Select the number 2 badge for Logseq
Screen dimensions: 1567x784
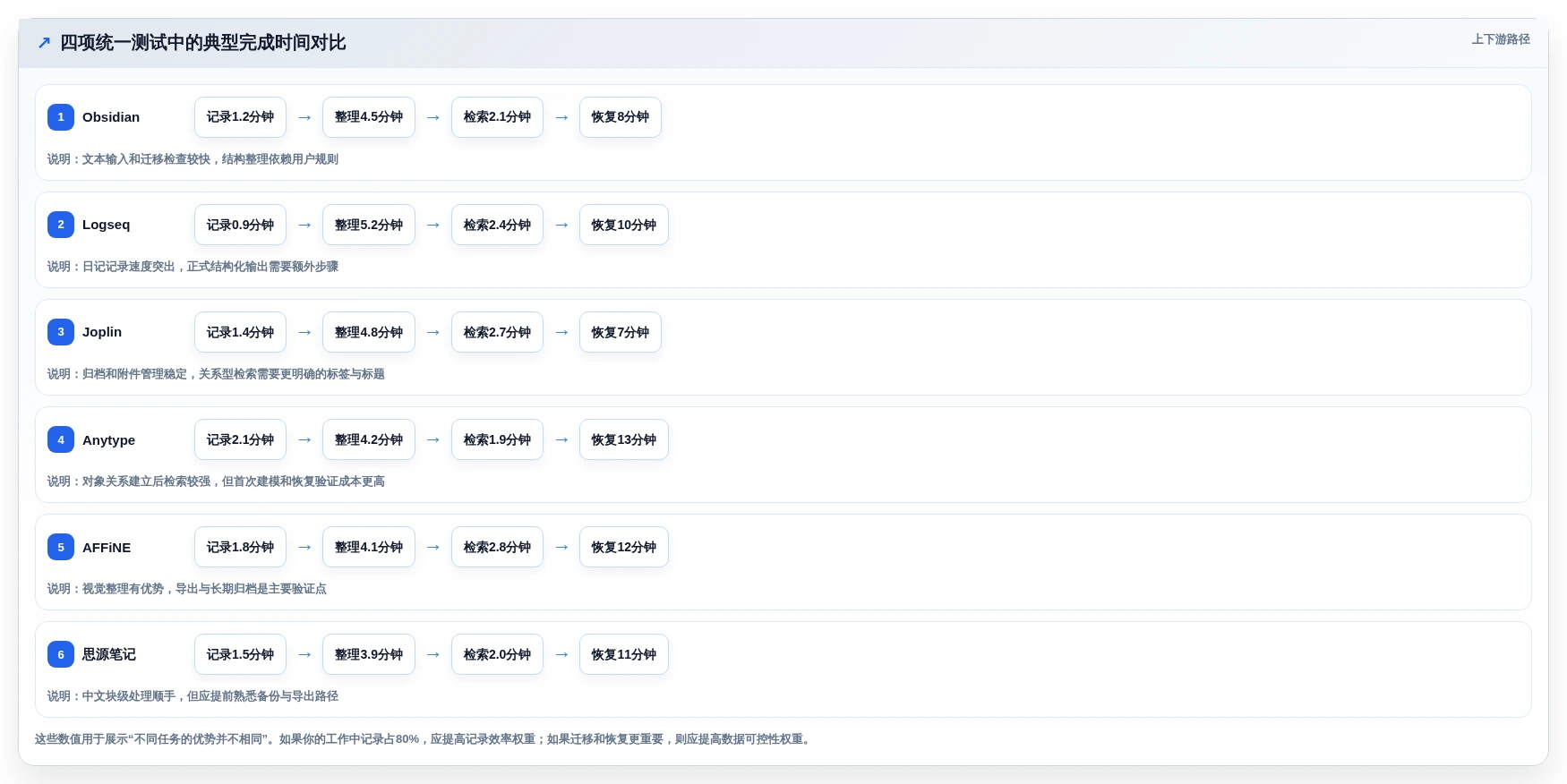61,225
